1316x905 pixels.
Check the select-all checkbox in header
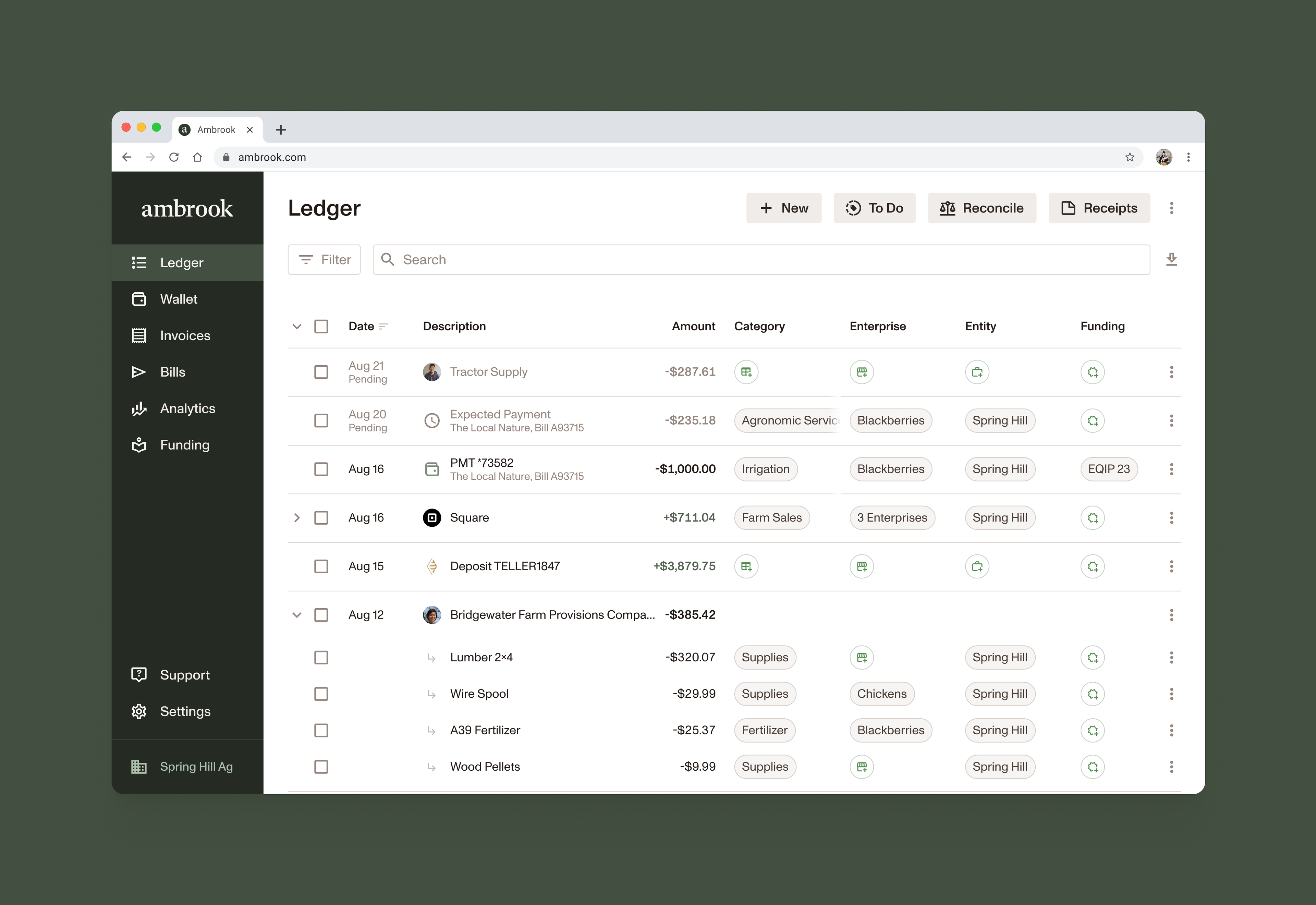pos(321,326)
